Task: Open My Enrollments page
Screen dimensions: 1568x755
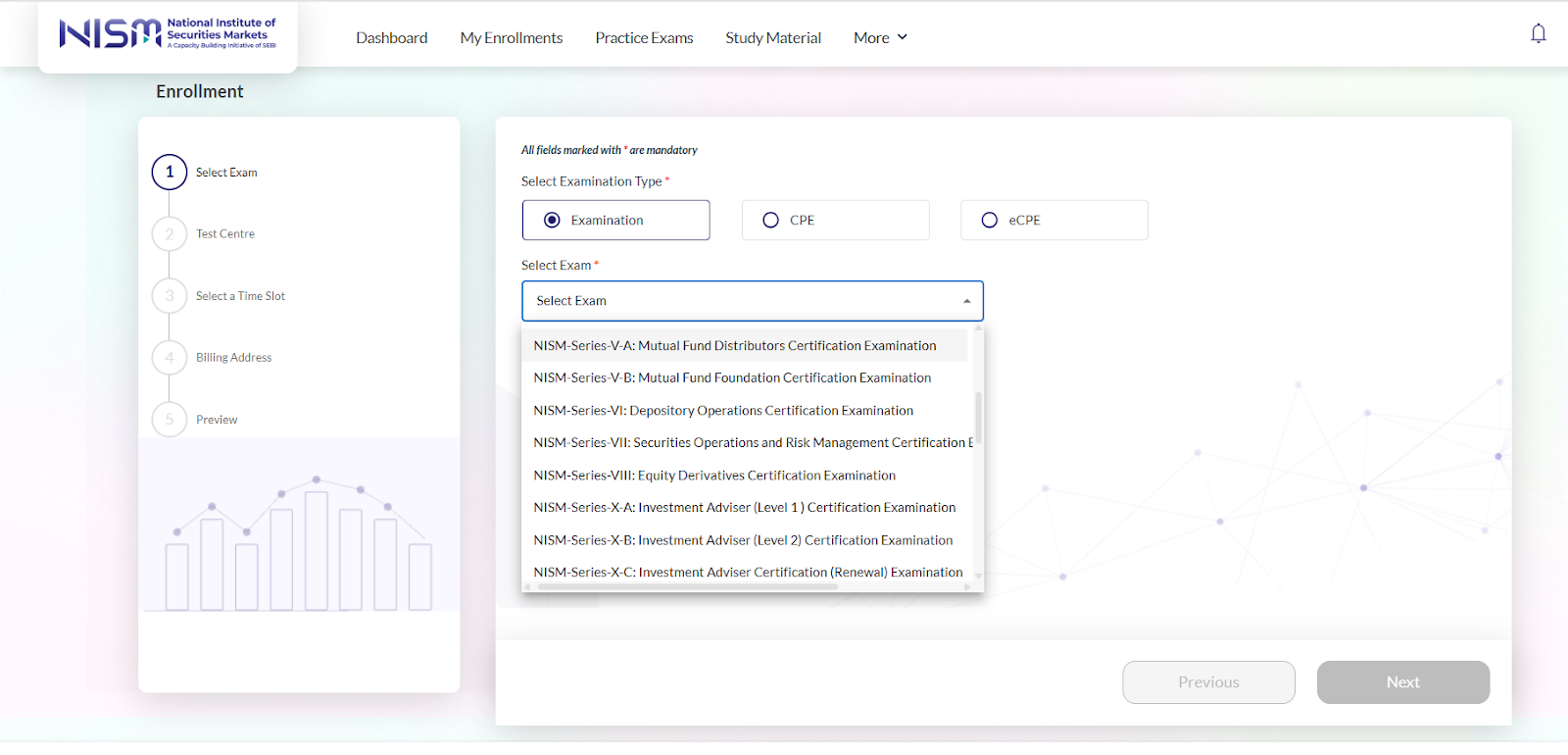Action: 512,37
